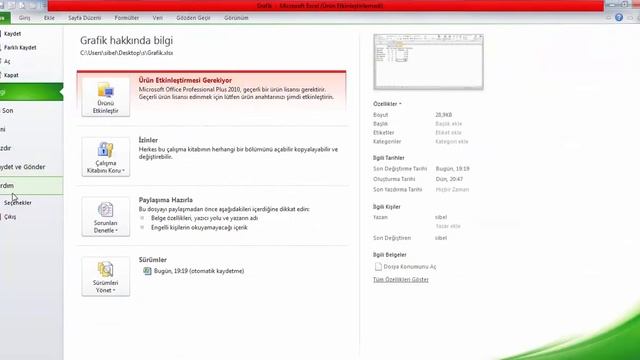Open Çalışma Kitabını Koru dropdown button
Image resolution: width=640 pixels, height=360 pixels.
[x=106, y=157]
